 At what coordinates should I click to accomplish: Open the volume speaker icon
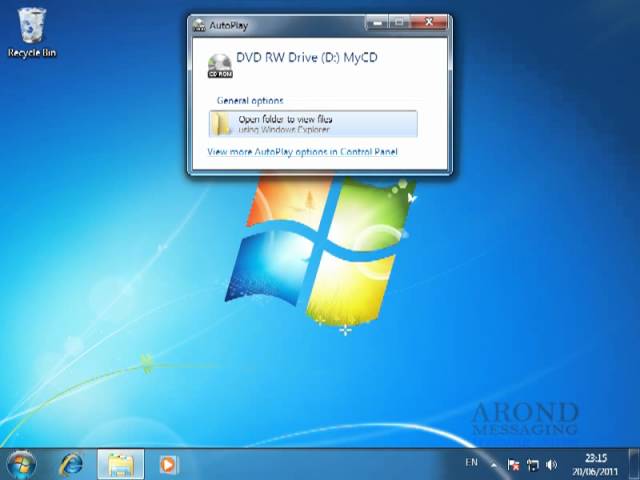(551, 465)
